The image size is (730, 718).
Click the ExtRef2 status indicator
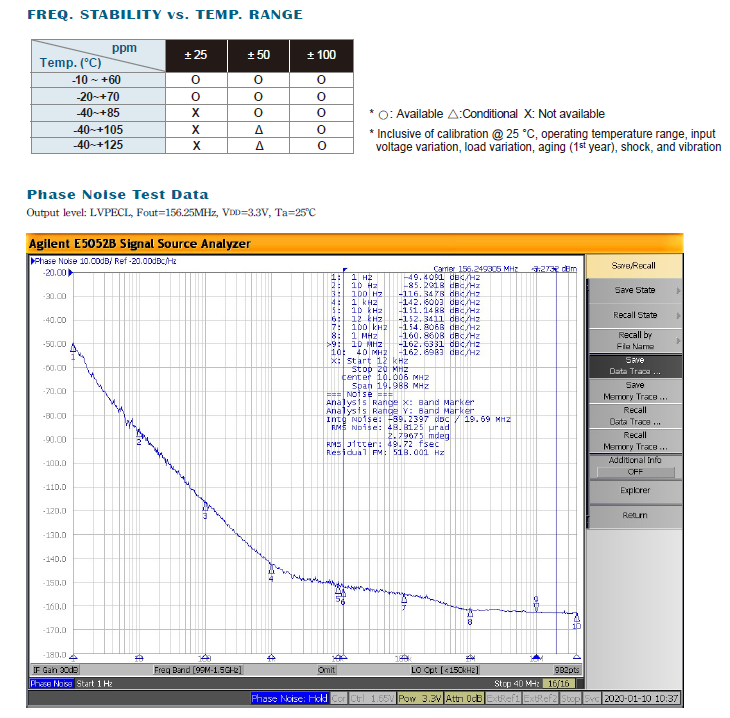click(540, 698)
